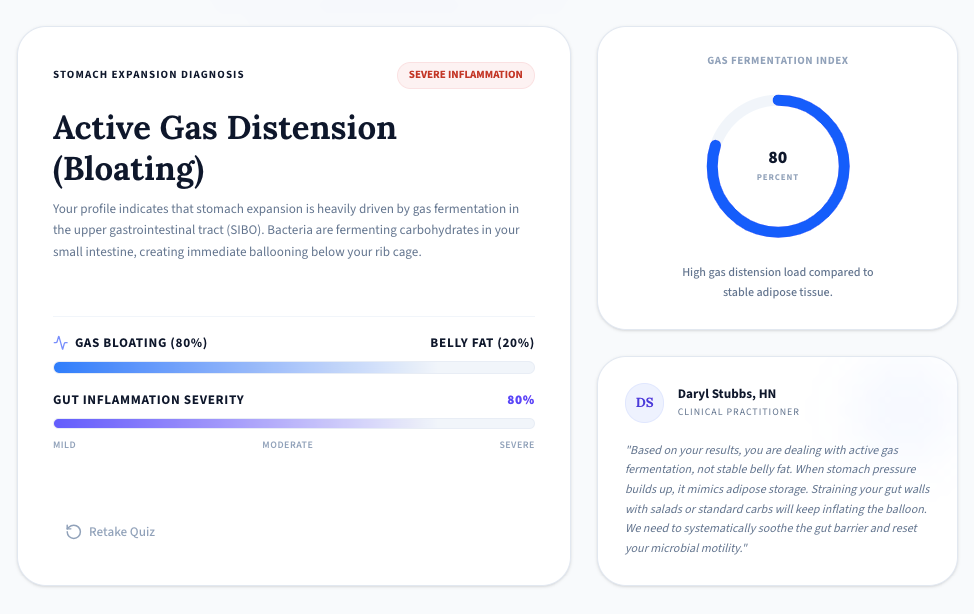
Task: Click the Moderate scale label
Action: click(x=288, y=445)
